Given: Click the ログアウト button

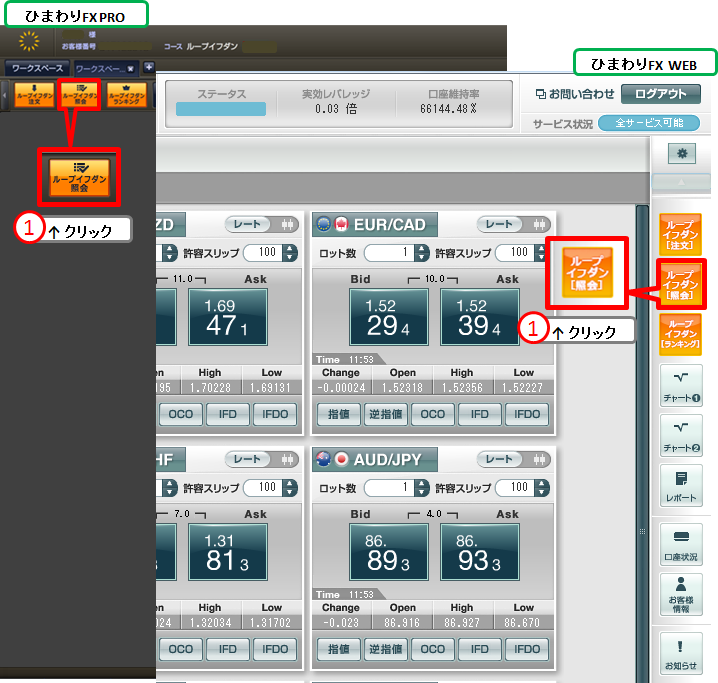Looking at the screenshot, I should click(660, 94).
